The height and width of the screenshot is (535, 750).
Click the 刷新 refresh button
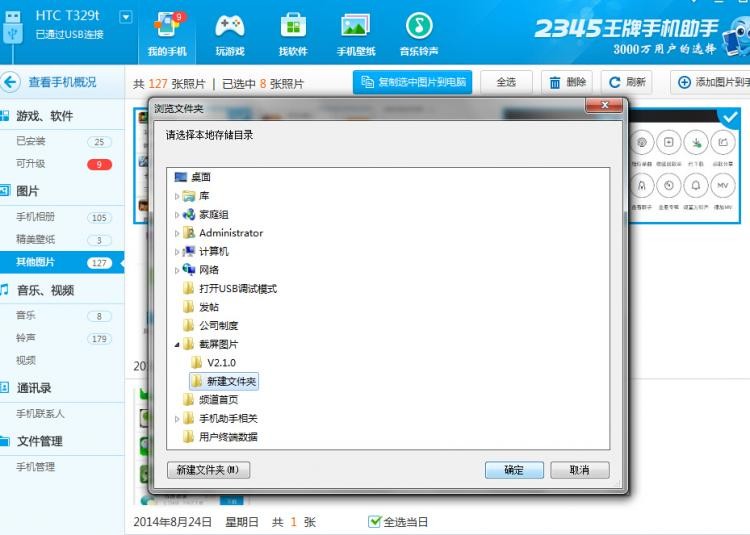(x=626, y=82)
